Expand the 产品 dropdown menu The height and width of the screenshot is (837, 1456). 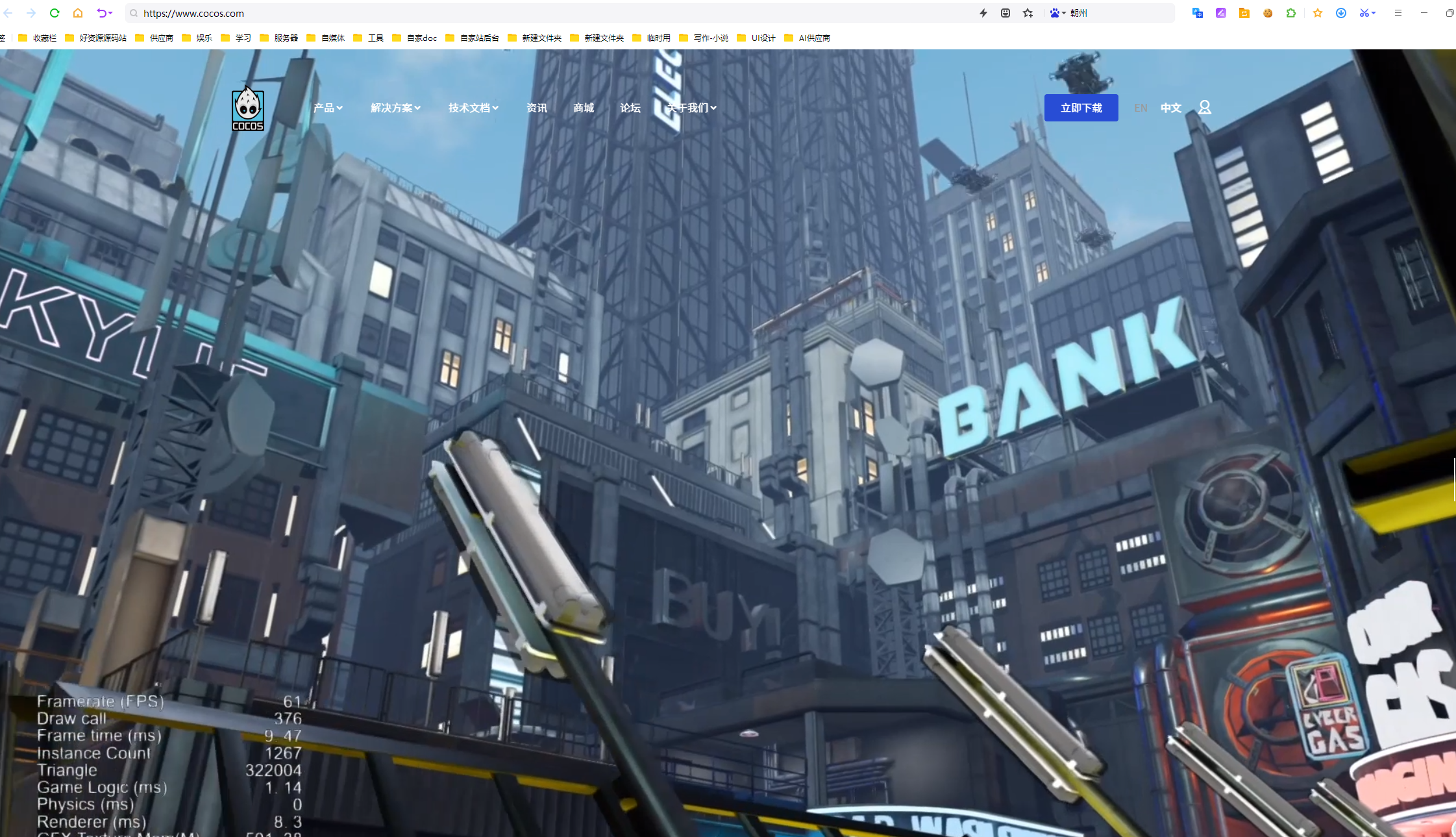coord(328,108)
